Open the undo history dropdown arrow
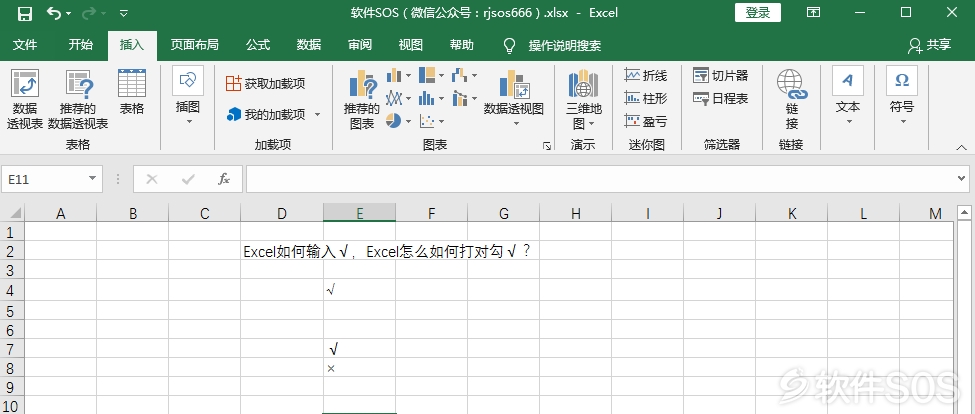Screen dimensions: 975x414 68,13
